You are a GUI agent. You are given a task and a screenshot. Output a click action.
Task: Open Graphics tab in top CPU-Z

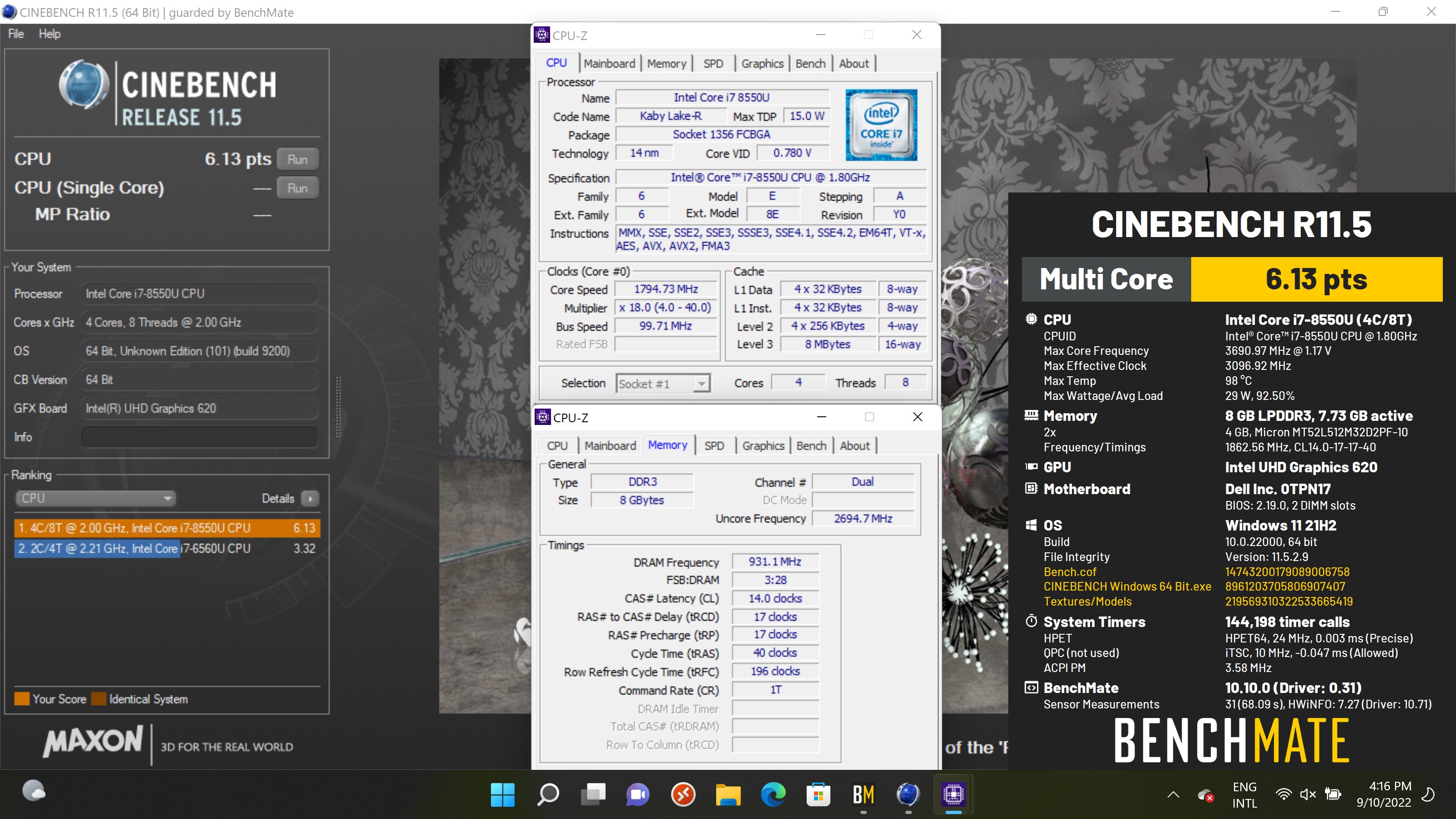(762, 63)
